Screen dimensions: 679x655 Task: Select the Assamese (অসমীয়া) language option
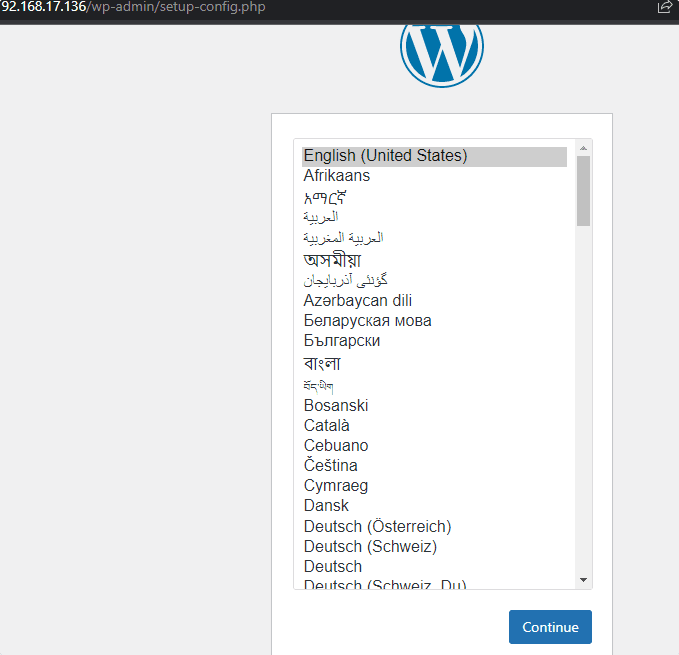click(434, 259)
